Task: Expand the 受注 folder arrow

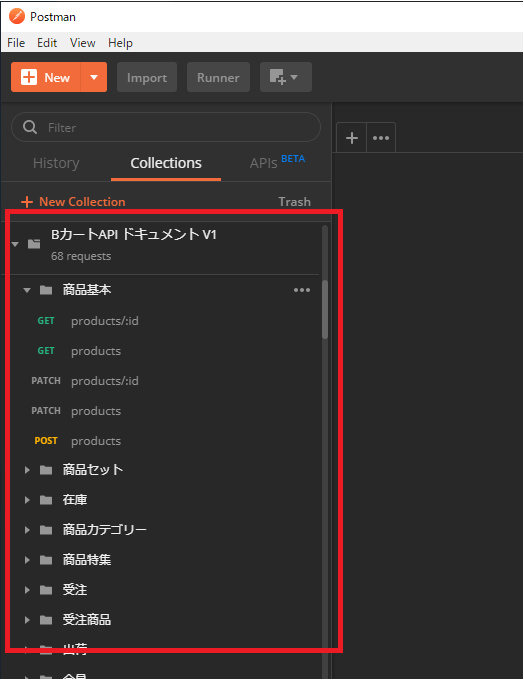Action: coord(27,590)
